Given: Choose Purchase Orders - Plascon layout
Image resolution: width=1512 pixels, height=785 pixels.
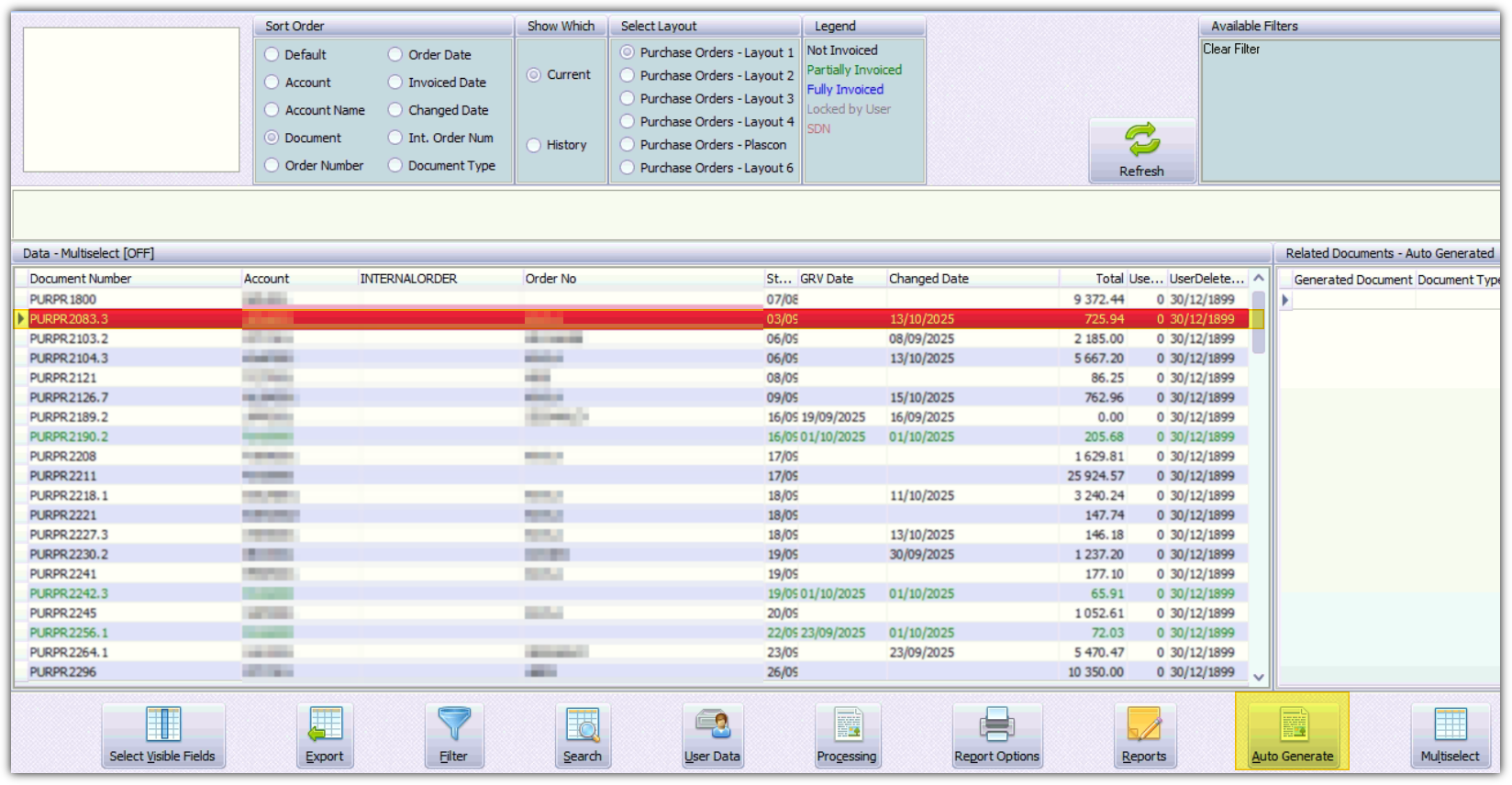Looking at the screenshot, I should tap(628, 145).
